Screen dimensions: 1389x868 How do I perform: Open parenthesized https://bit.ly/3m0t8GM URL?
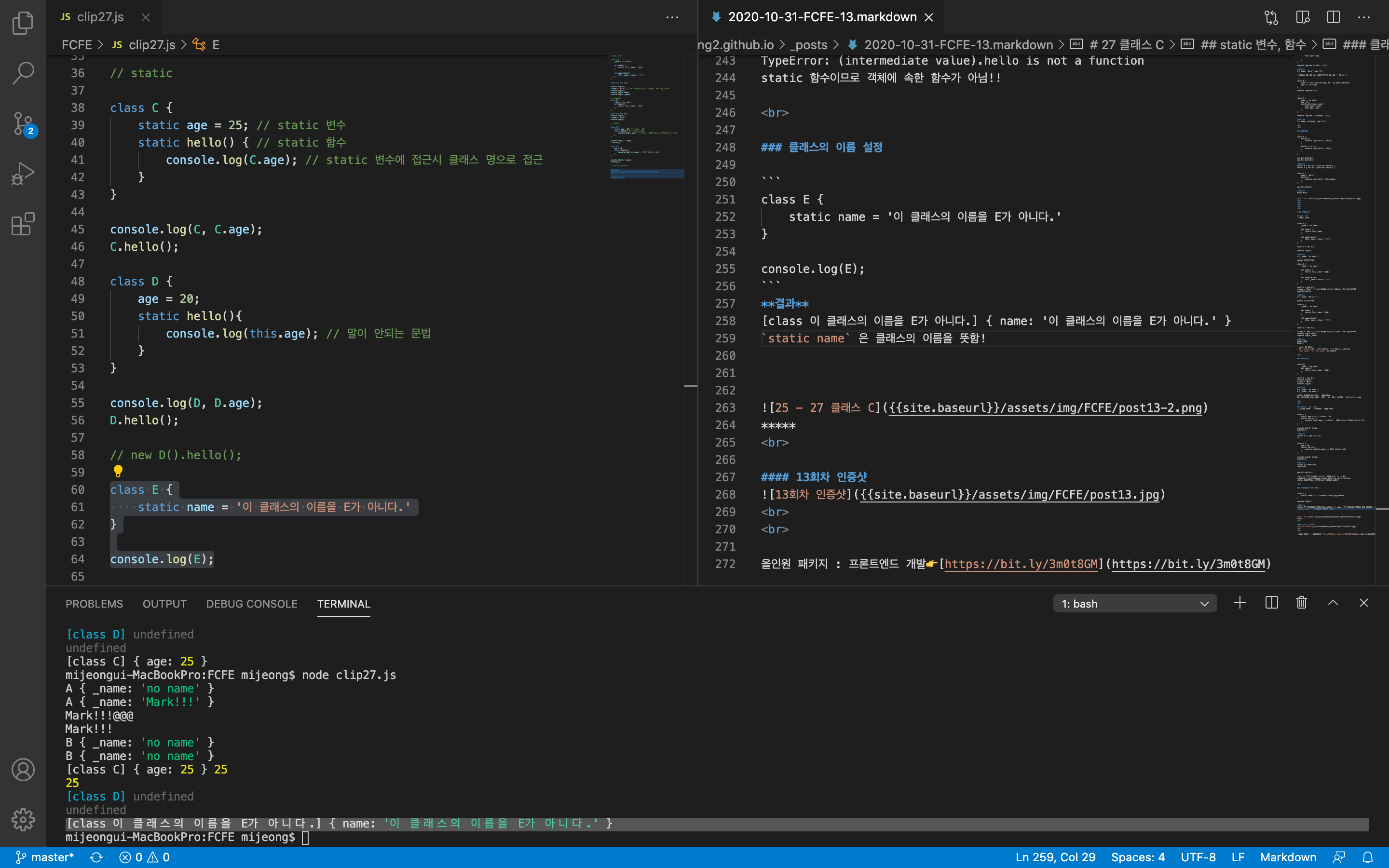point(1188,564)
